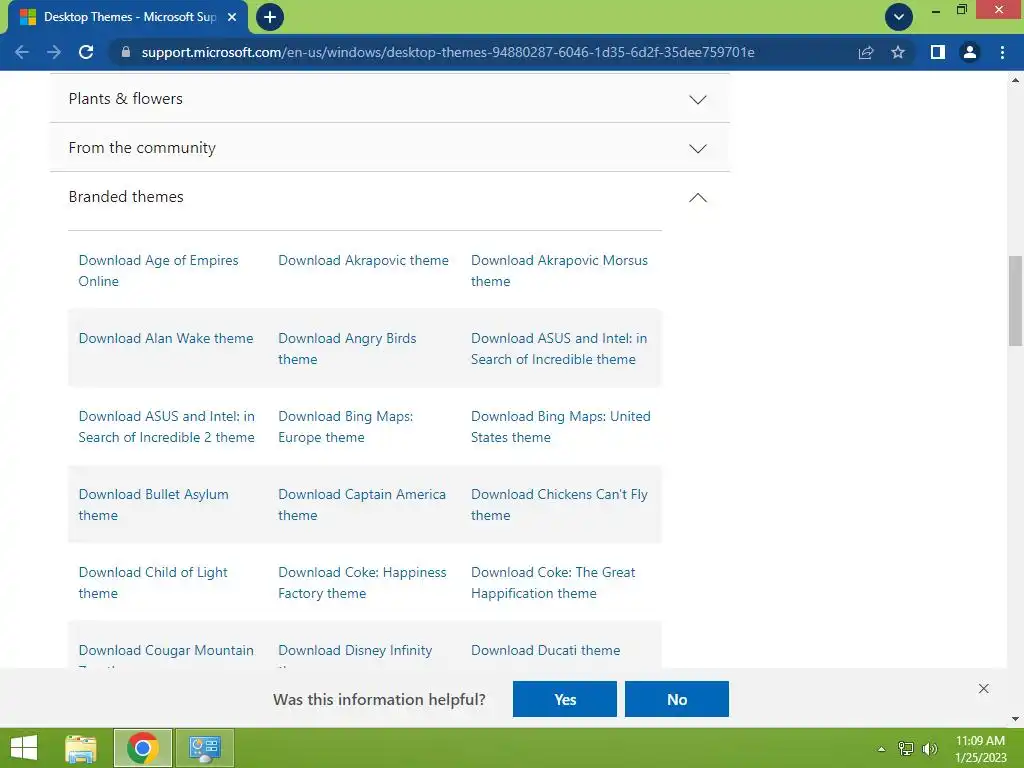Open Download Alan Wake theme link

[x=166, y=338]
